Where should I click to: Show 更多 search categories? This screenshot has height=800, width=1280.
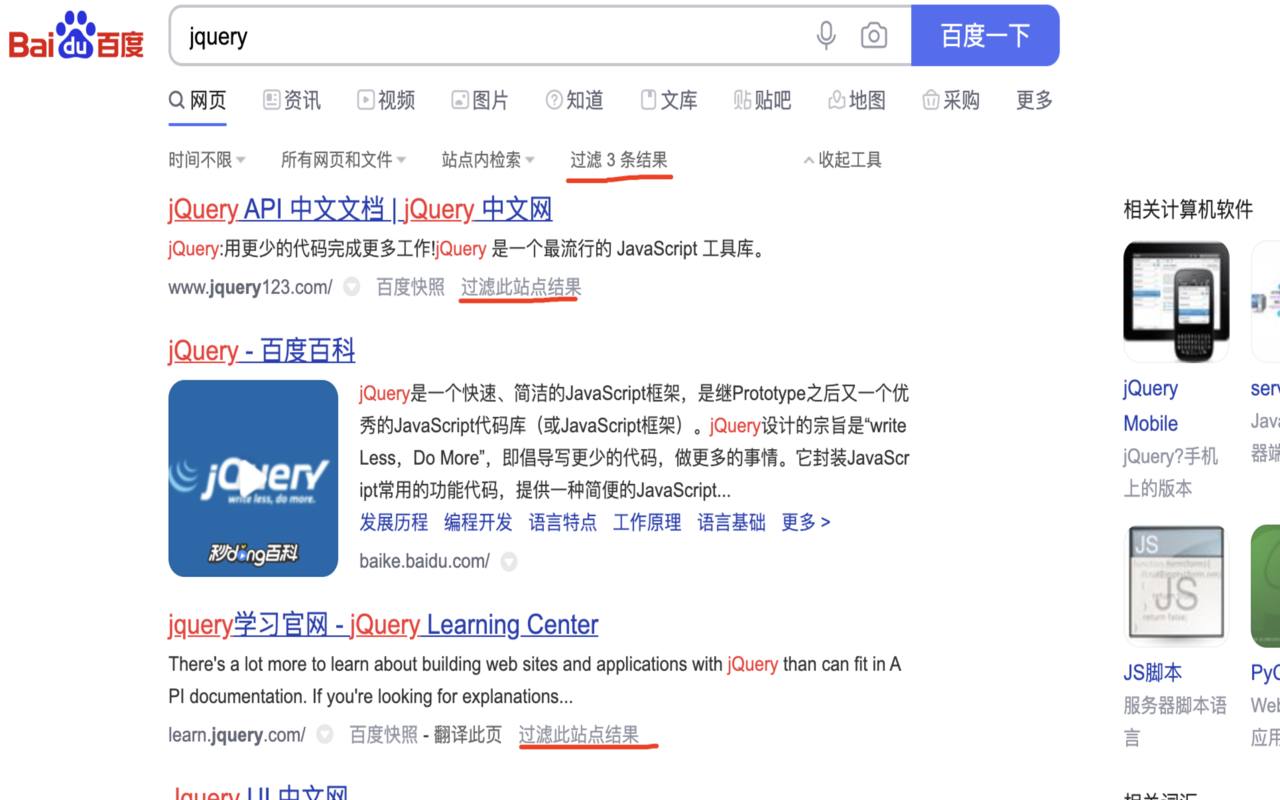pos(1034,100)
